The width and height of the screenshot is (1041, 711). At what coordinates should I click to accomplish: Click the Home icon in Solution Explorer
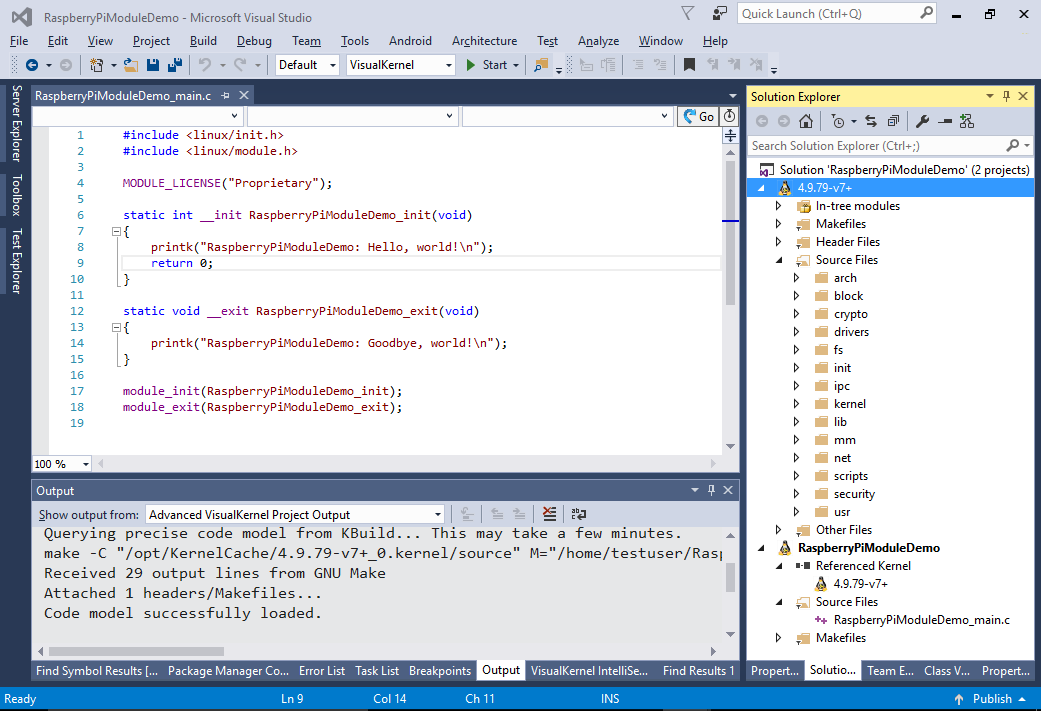(x=806, y=121)
